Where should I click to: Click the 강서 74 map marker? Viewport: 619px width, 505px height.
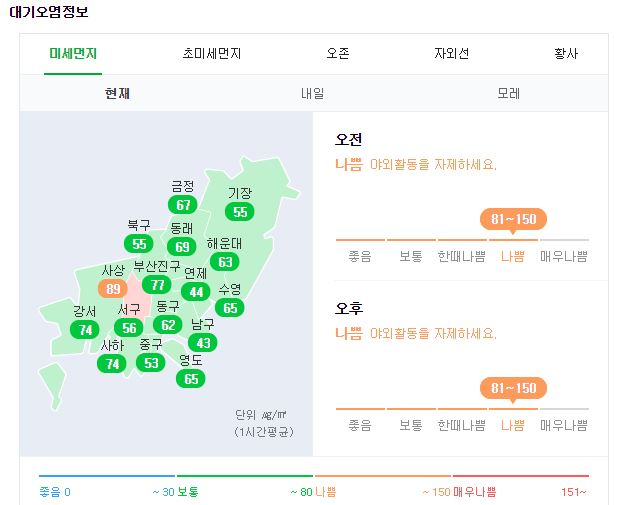(85, 330)
